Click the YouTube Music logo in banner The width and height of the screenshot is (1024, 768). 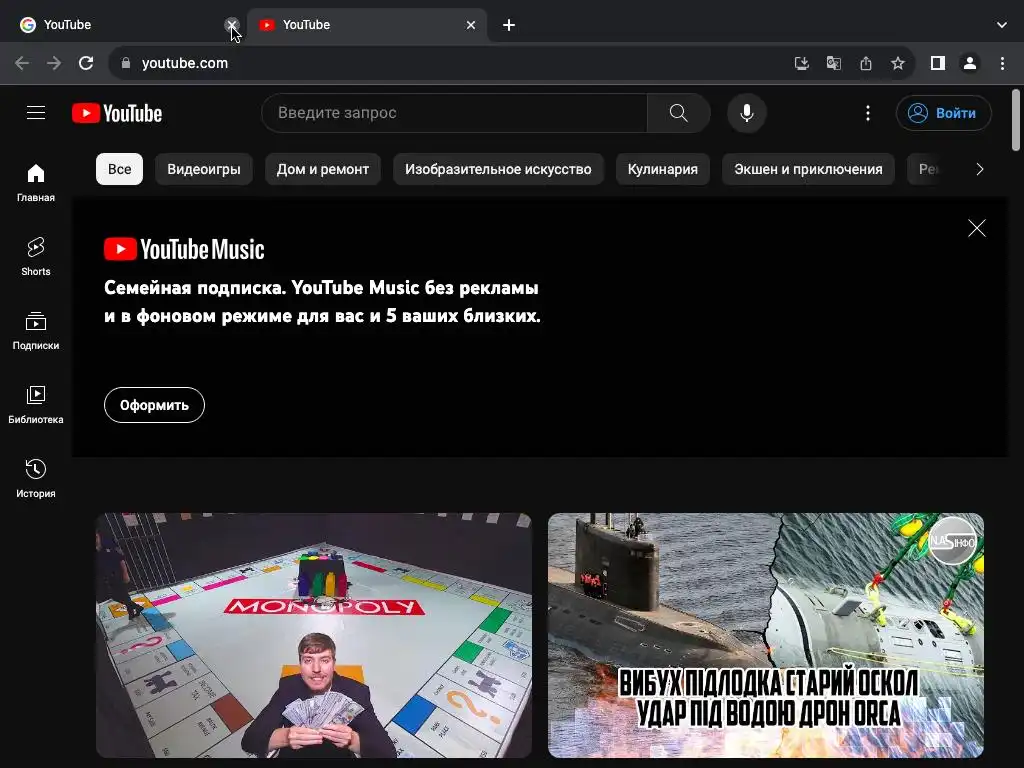[184, 249]
